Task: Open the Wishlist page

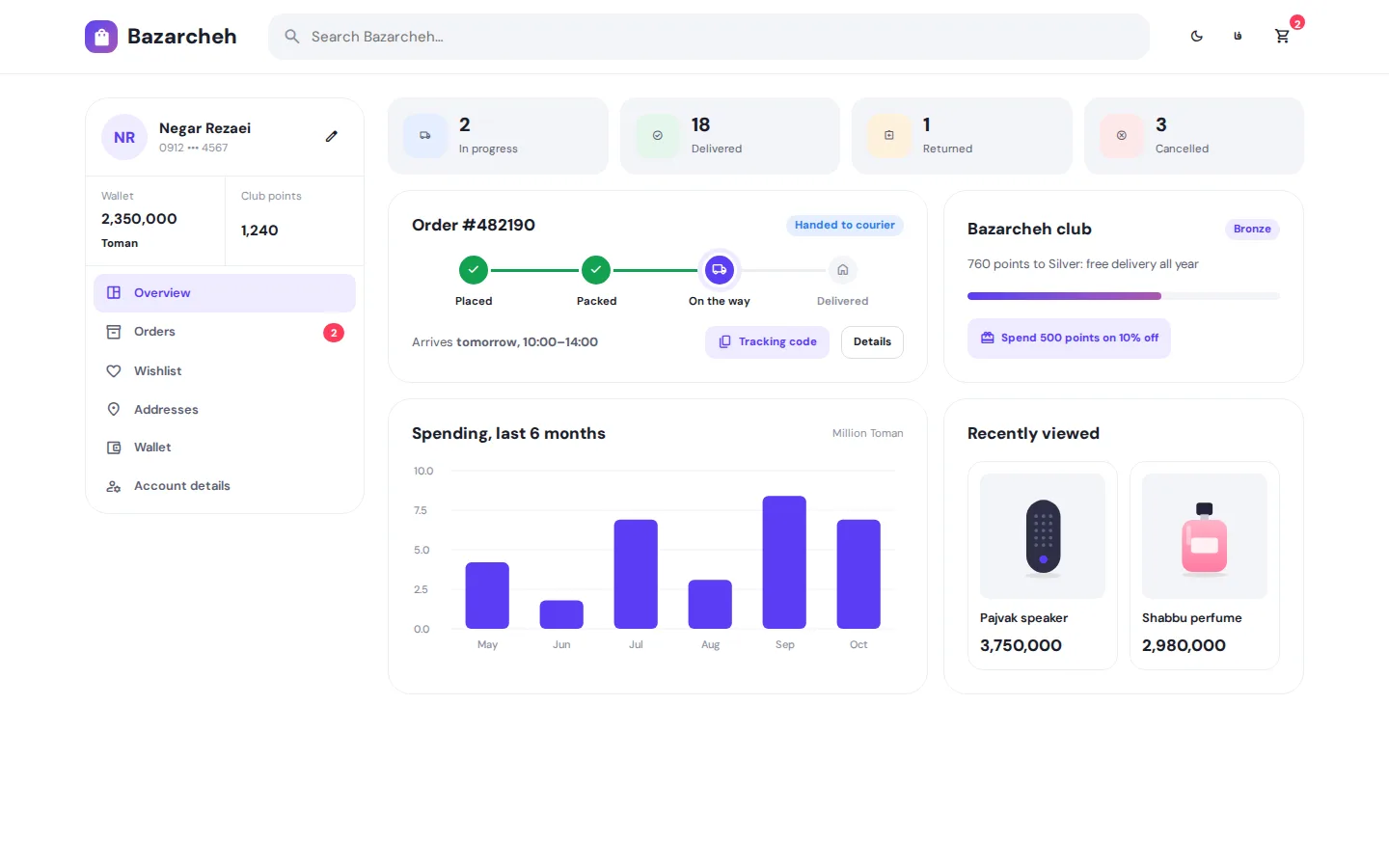Action: click(225, 371)
